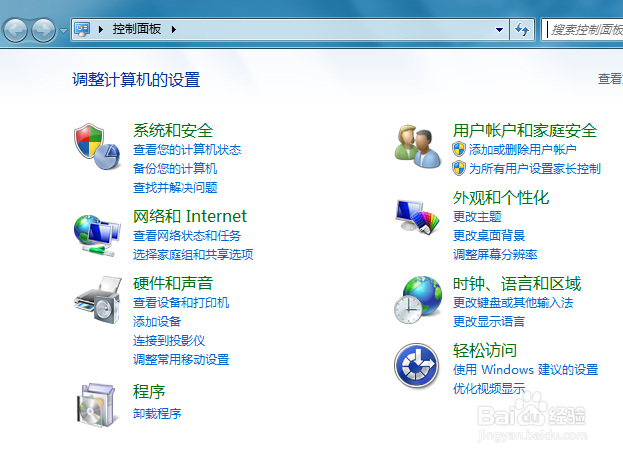The image size is (623, 457).
Task: Click 查看网络状态和任务 link
Action: point(187,236)
